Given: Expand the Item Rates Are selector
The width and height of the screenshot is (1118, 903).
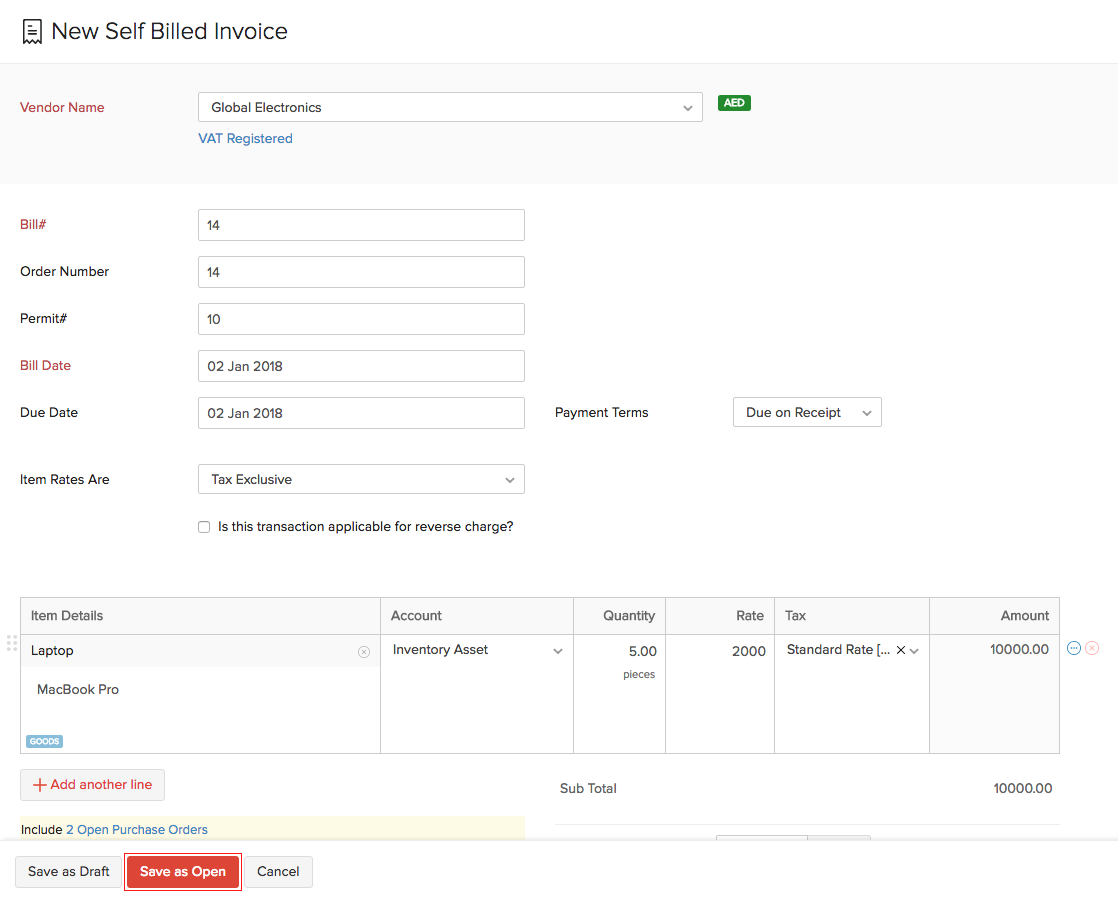Looking at the screenshot, I should [x=361, y=479].
